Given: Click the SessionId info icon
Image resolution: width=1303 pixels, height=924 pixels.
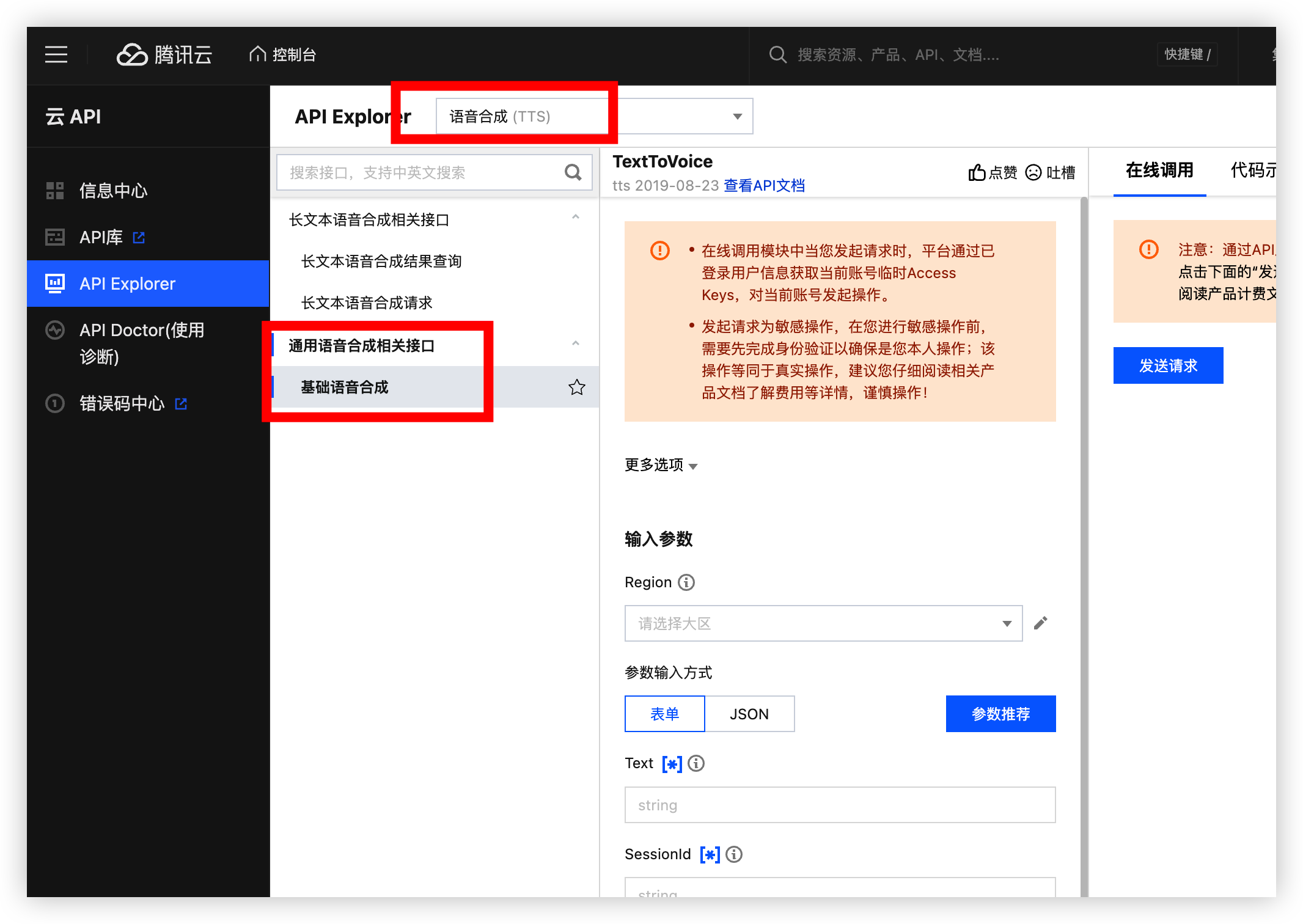Looking at the screenshot, I should point(734,854).
